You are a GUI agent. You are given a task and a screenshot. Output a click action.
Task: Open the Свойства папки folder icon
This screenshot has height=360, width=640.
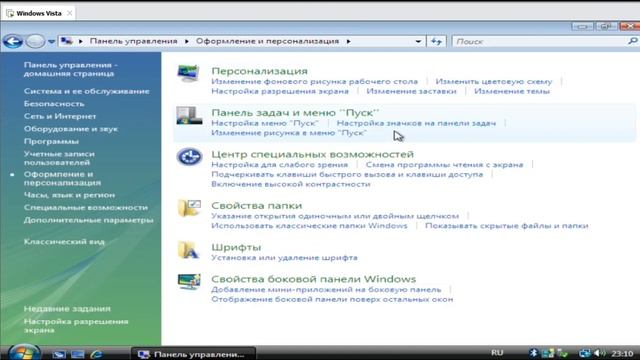coord(189,208)
